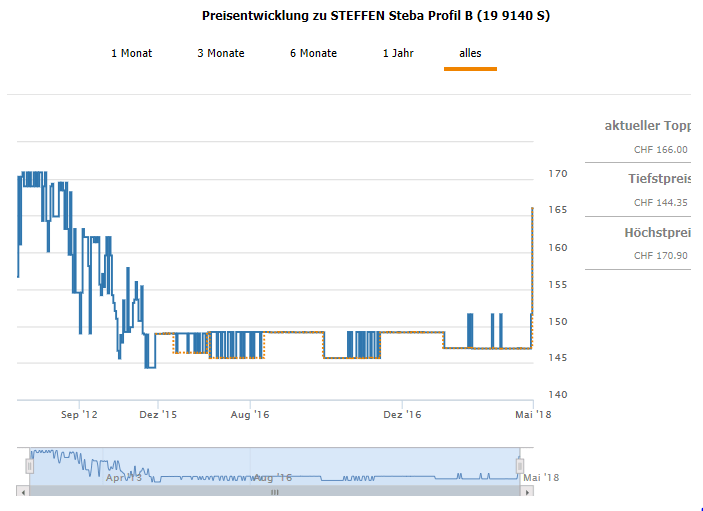
Task: Grab the left range handle of the navigator
Action: tap(30, 466)
